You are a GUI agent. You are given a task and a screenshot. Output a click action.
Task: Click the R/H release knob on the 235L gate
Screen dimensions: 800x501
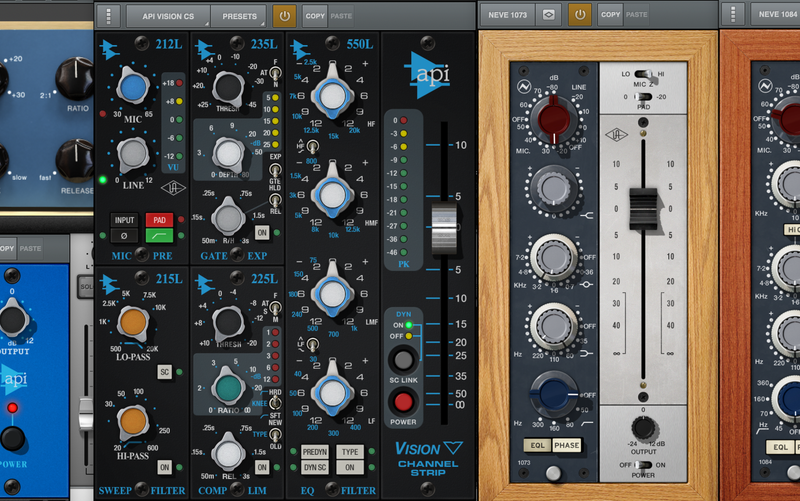coord(228,218)
